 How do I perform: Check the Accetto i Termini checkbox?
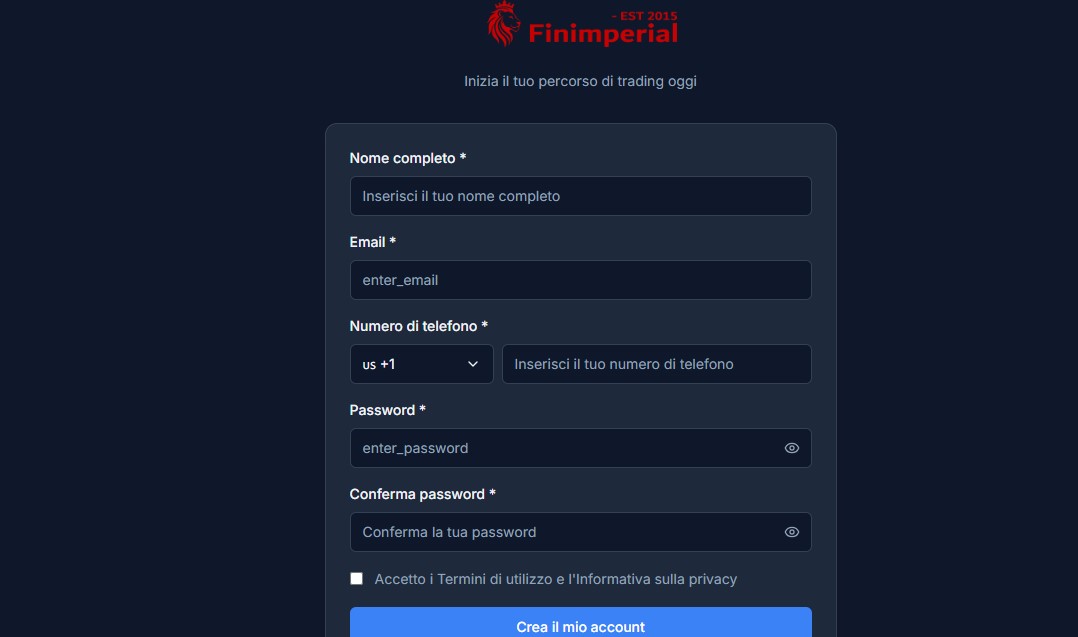356,578
